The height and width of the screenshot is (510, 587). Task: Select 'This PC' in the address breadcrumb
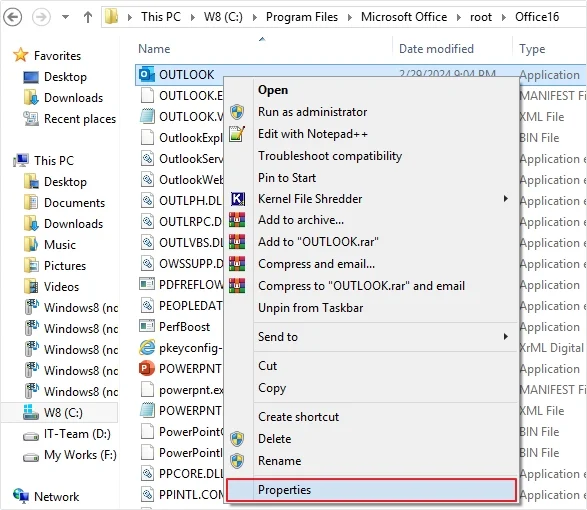click(161, 17)
